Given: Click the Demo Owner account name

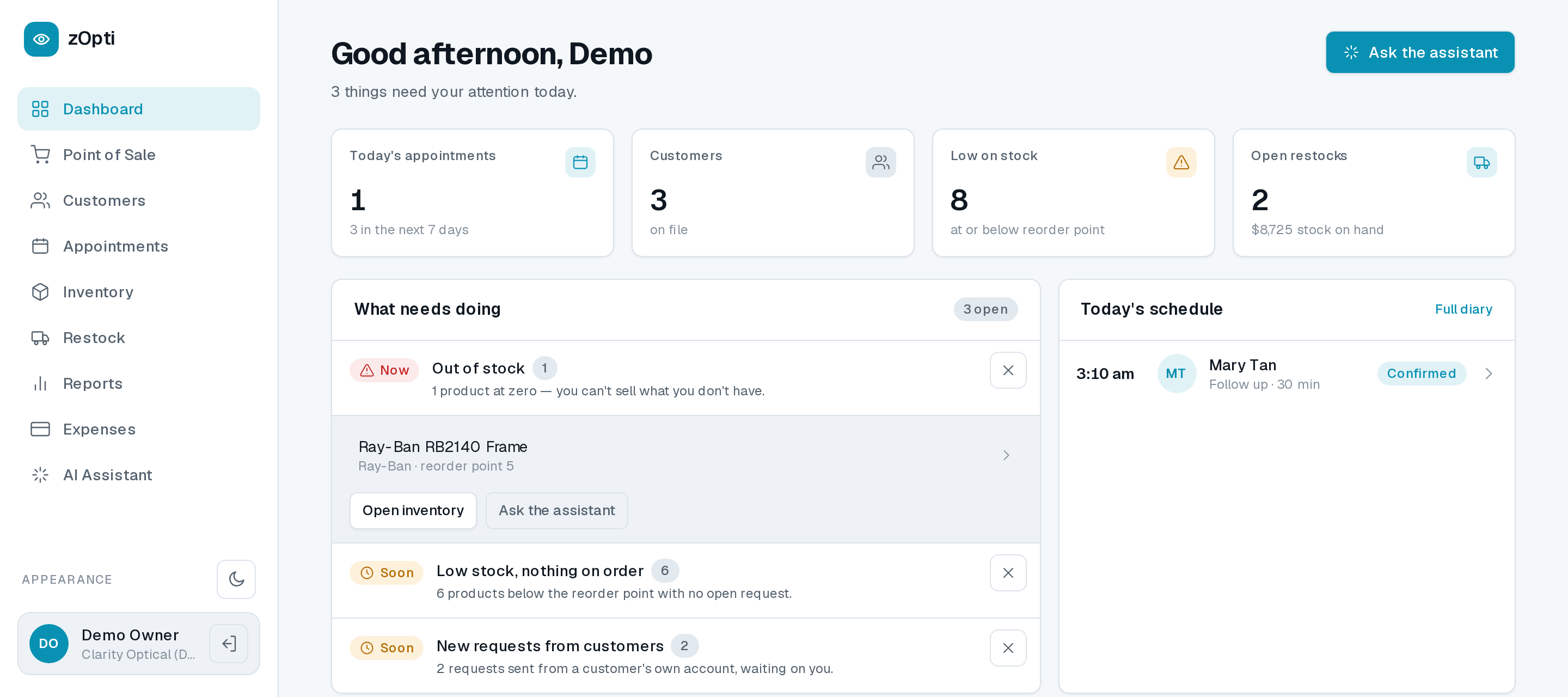Looking at the screenshot, I should pyautogui.click(x=130, y=635).
